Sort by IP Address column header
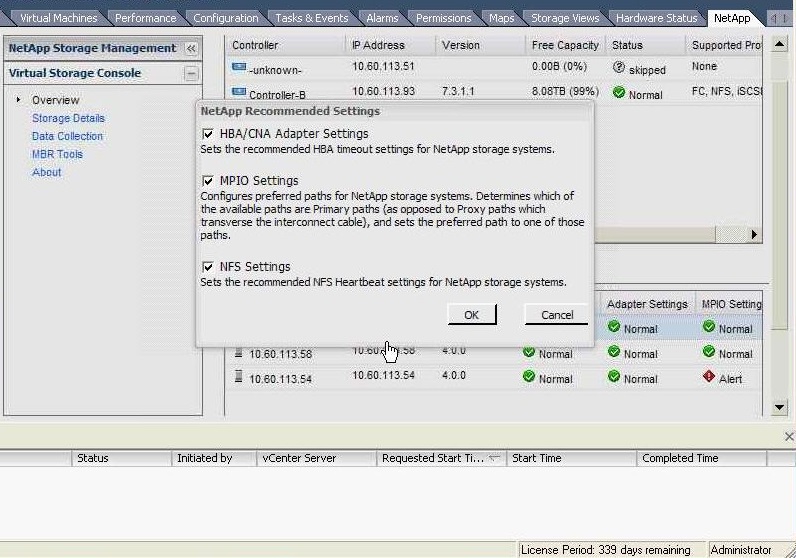796x558 pixels. [390, 45]
